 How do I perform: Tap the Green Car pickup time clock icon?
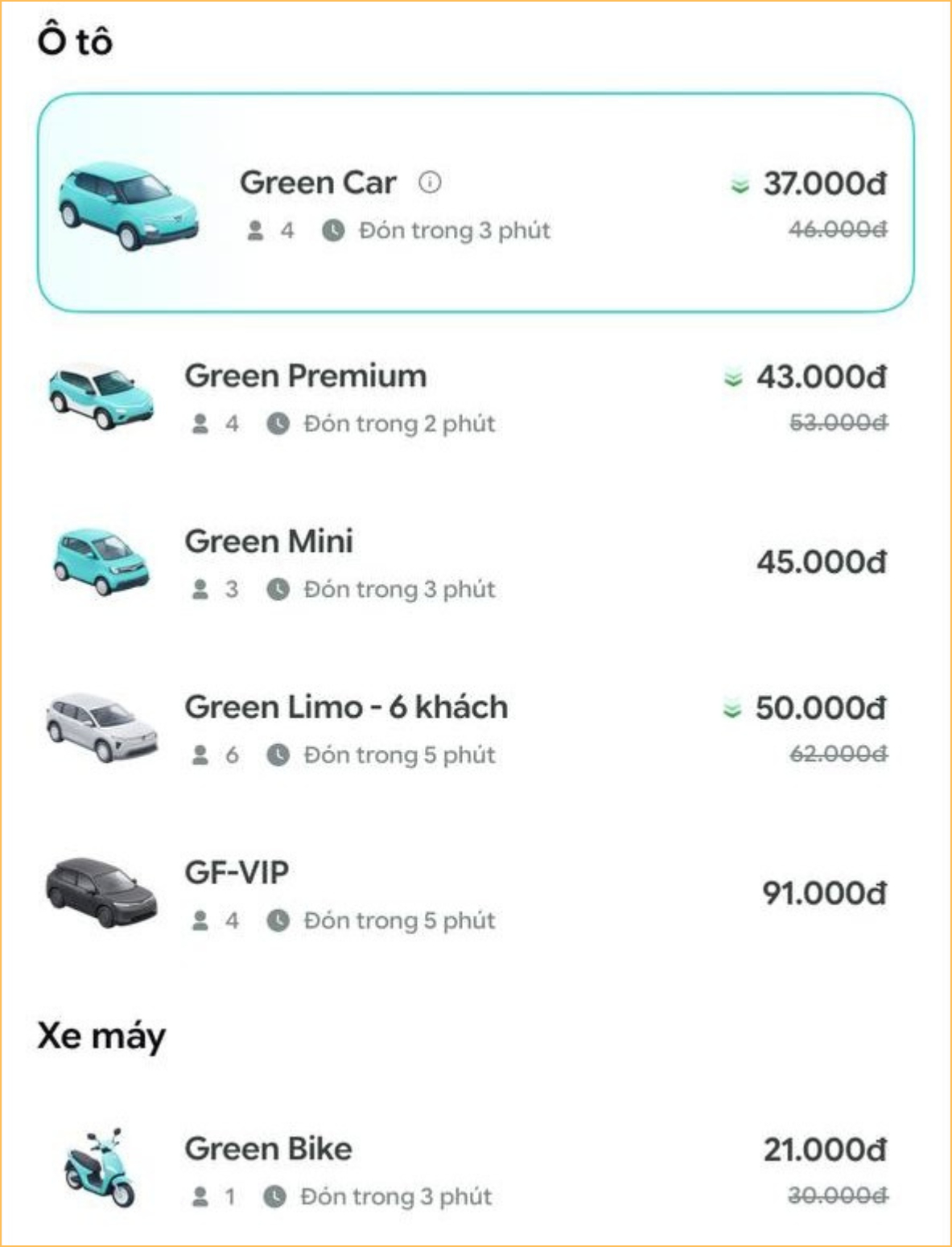point(333,231)
